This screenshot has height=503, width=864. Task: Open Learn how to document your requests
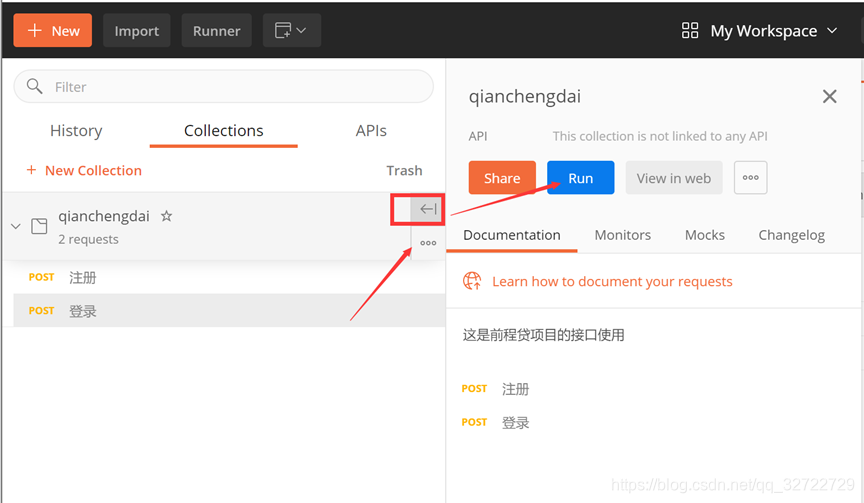[x=612, y=282]
